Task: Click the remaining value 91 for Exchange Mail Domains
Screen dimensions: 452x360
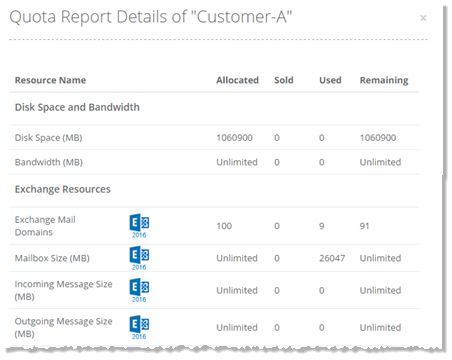Action: 364,226
